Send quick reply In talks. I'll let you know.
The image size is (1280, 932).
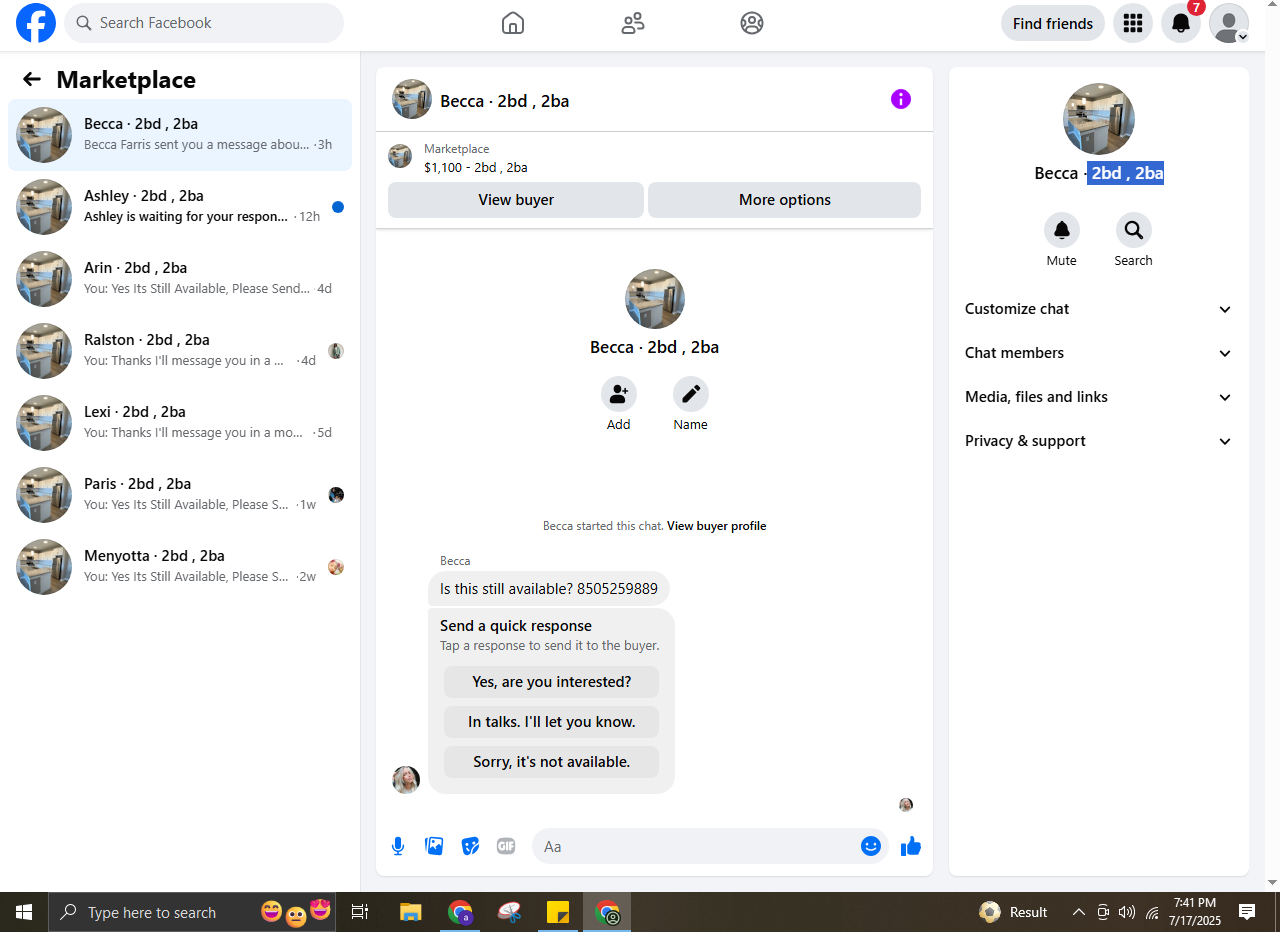pyautogui.click(x=552, y=722)
